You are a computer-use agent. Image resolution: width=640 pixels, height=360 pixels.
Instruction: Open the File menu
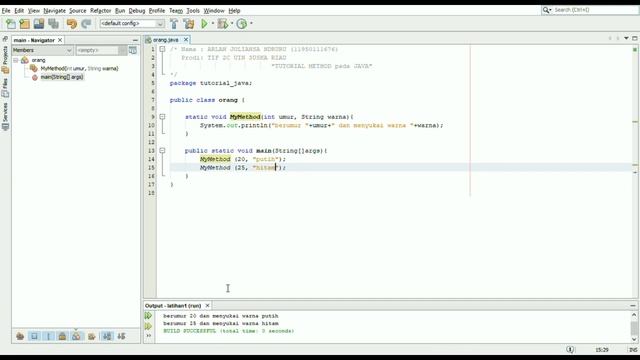(6, 11)
